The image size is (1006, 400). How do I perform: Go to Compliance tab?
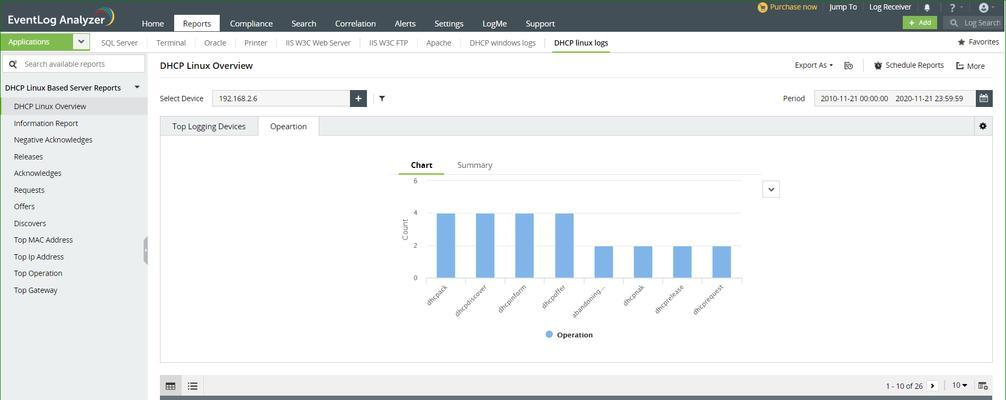(x=251, y=23)
